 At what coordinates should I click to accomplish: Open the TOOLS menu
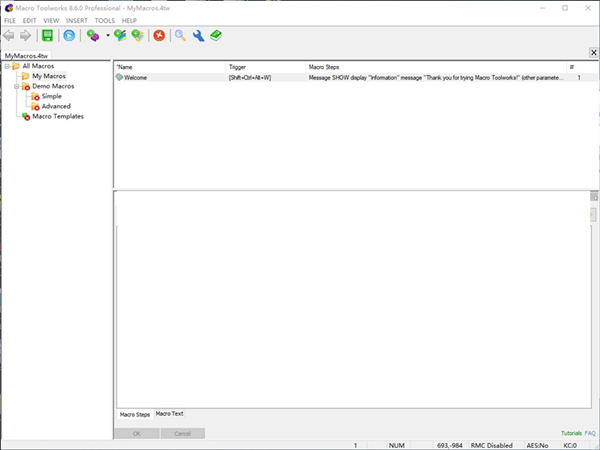tap(104, 21)
